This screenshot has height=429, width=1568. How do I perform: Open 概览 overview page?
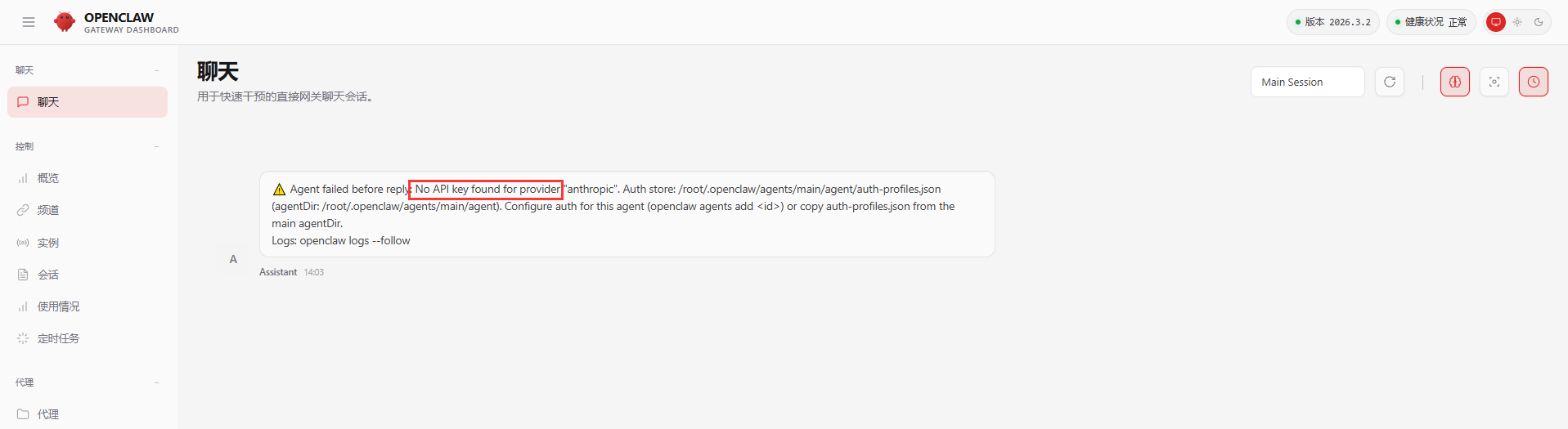point(47,178)
